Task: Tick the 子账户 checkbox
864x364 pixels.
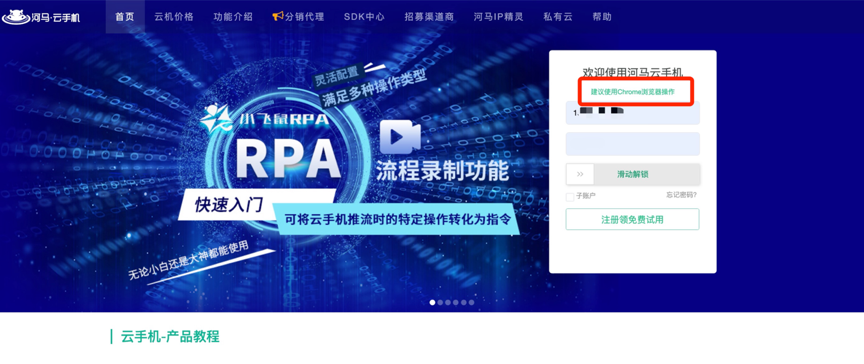Action: pyautogui.click(x=570, y=197)
